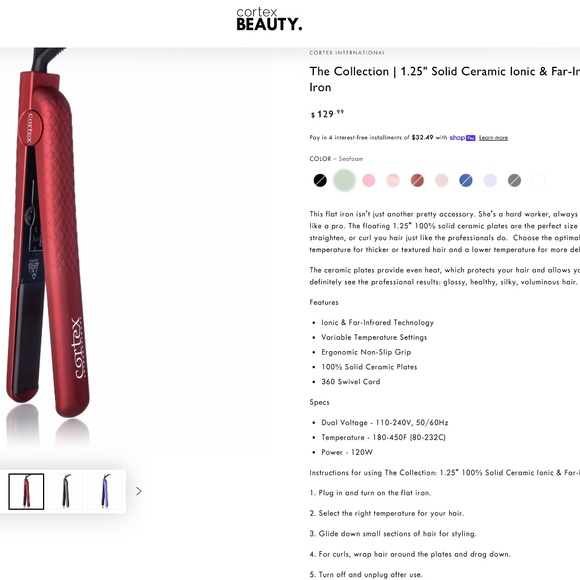Image resolution: width=580 pixels, height=580 pixels.
Task: Pick the crossed-out blue color swatch
Action: click(466, 181)
